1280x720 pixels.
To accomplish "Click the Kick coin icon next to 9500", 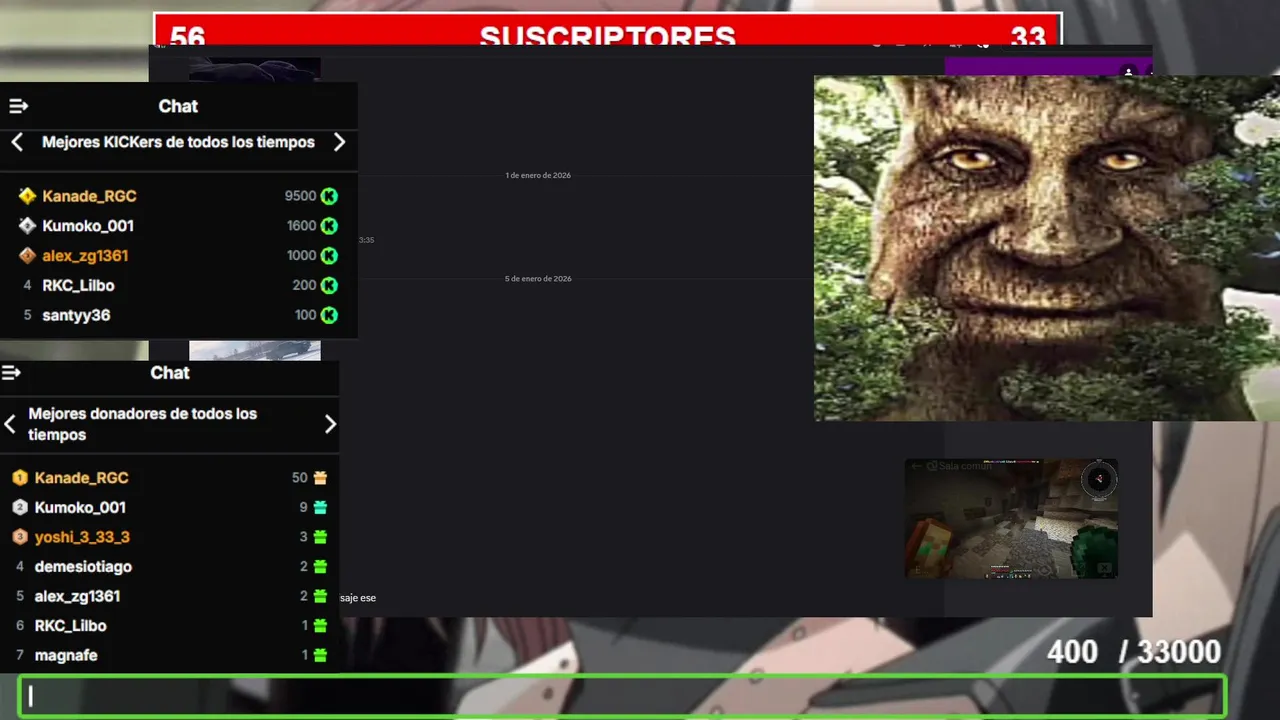I will pyautogui.click(x=329, y=196).
